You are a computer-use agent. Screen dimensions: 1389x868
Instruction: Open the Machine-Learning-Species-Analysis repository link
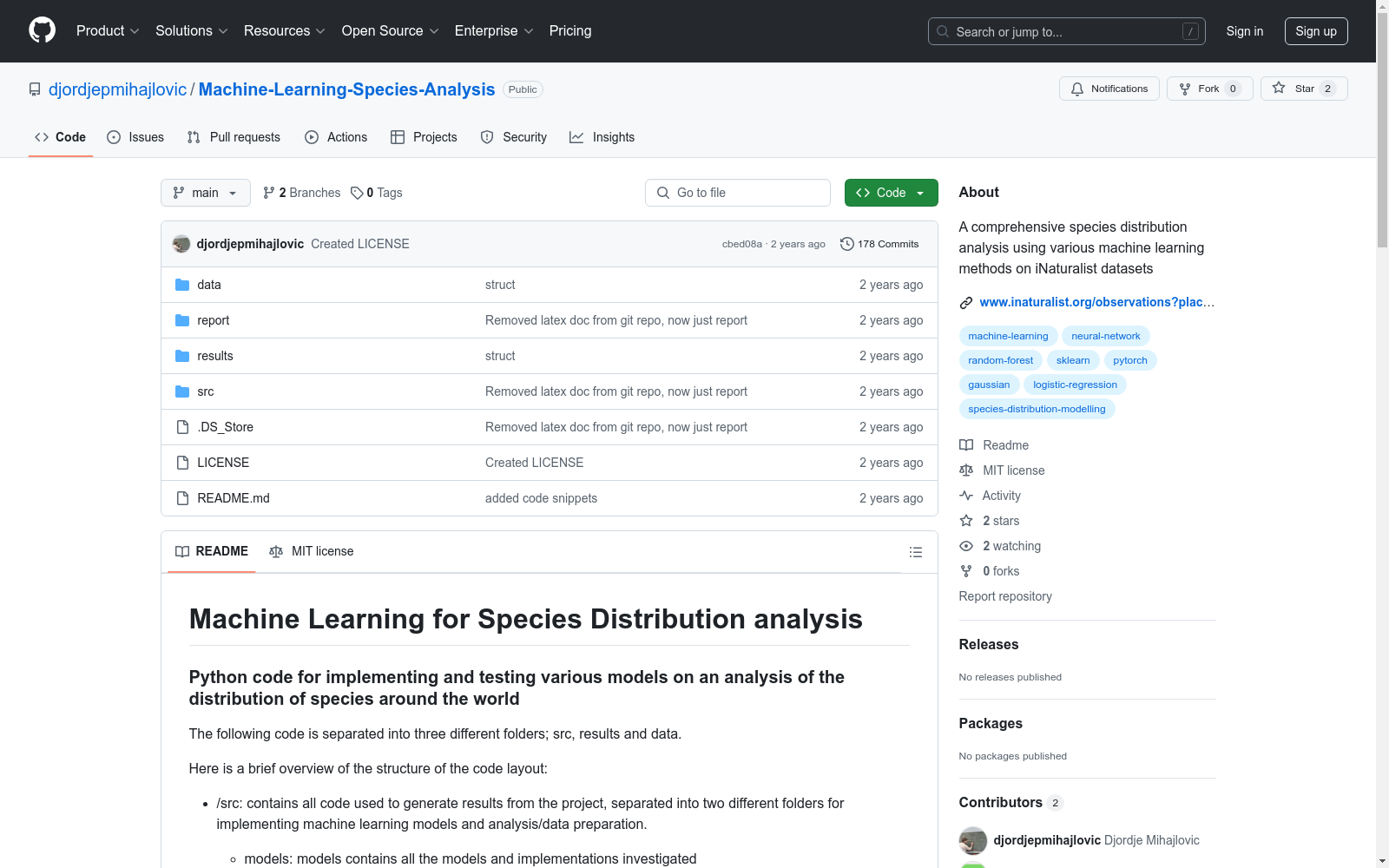coord(346,89)
